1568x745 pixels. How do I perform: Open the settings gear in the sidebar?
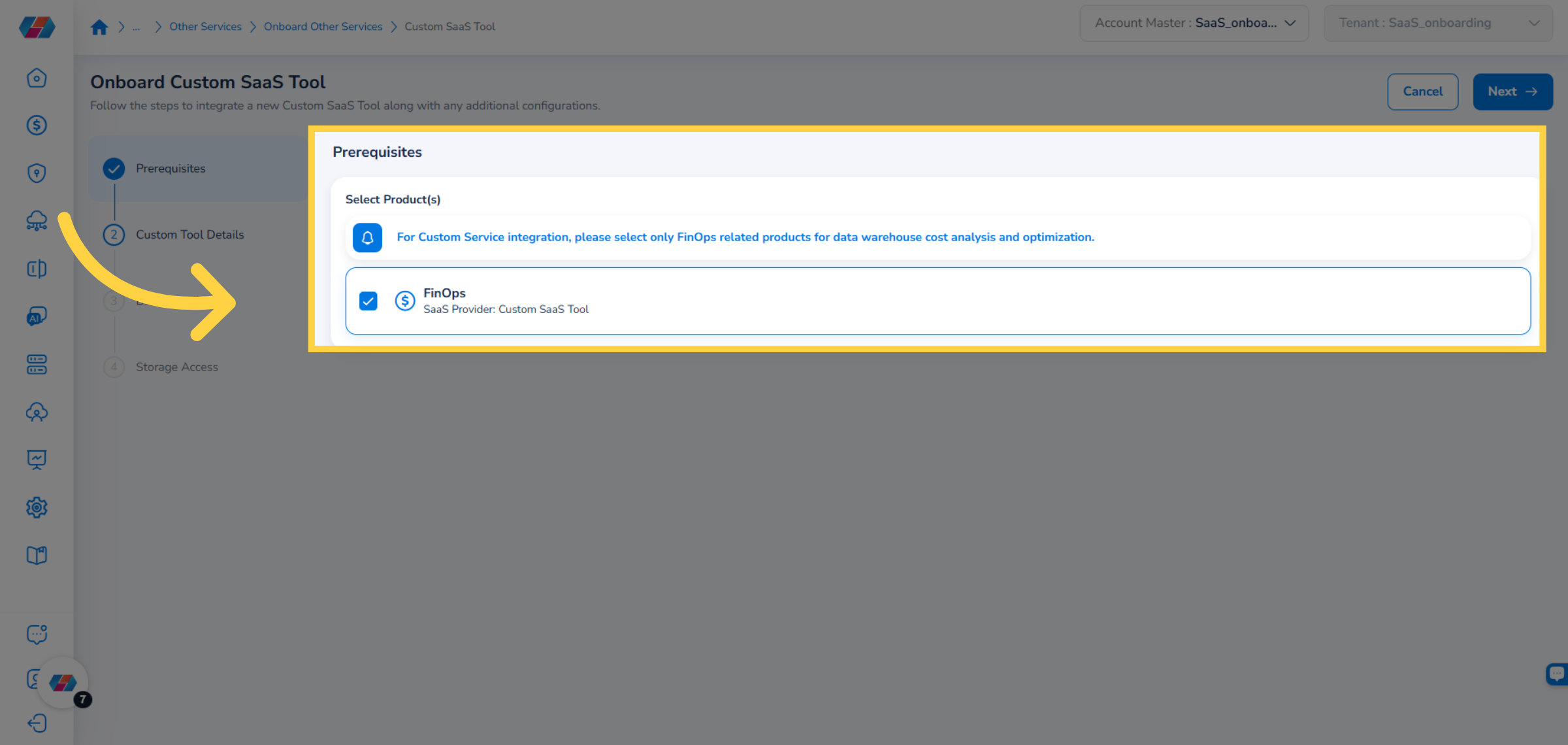[x=37, y=508]
